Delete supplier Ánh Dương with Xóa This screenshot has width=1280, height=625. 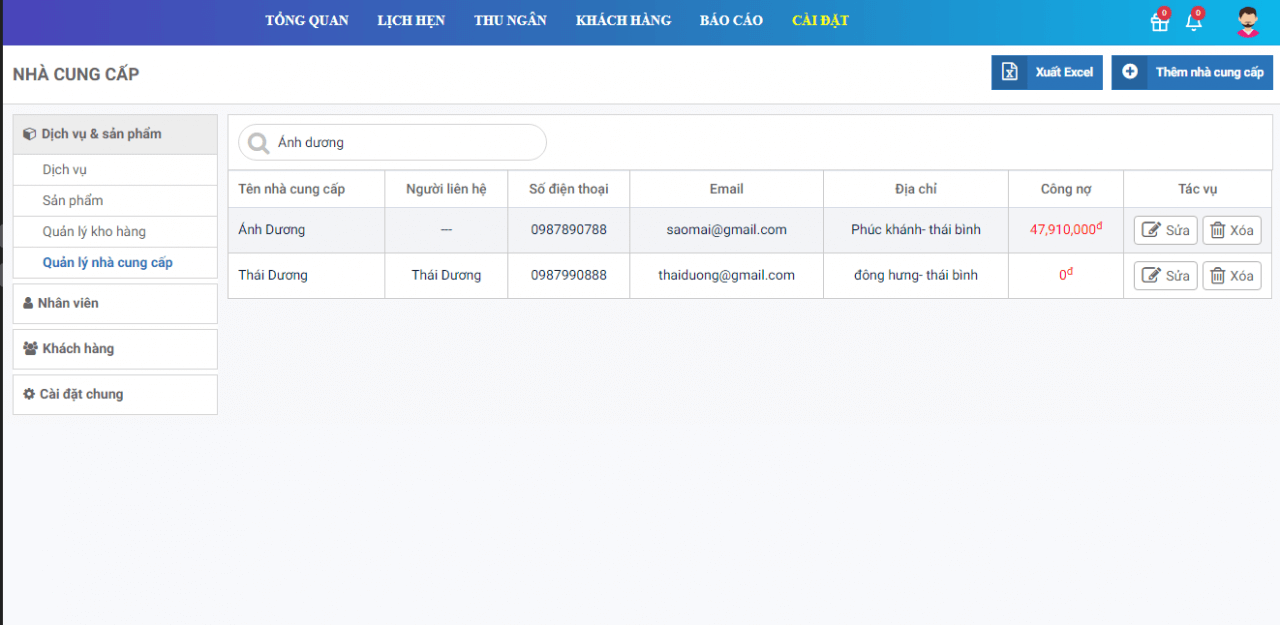tap(1231, 230)
